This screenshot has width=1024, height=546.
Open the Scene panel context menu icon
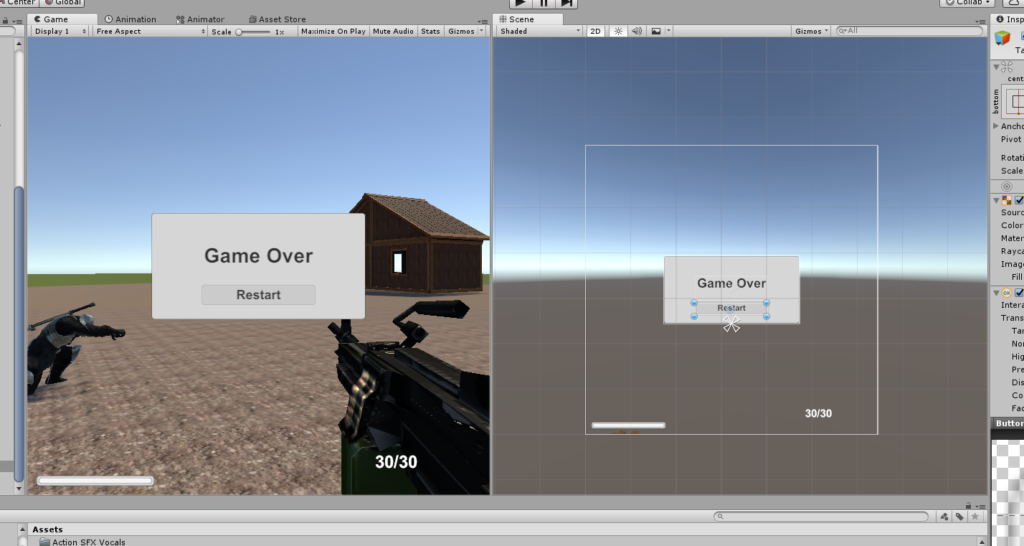pyautogui.click(x=982, y=22)
